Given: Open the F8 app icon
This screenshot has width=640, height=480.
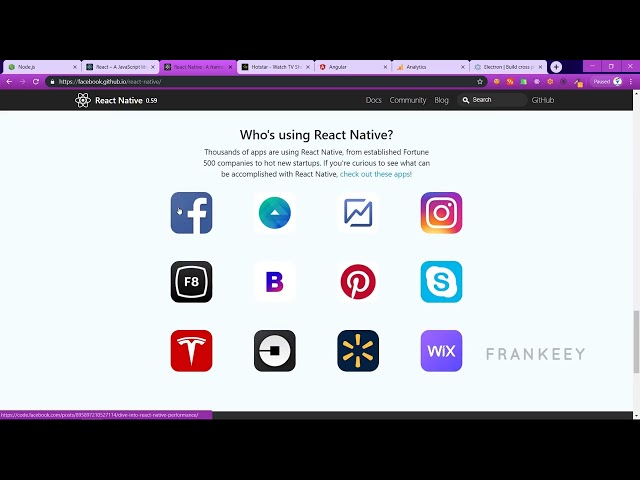Looking at the screenshot, I should tap(191, 282).
